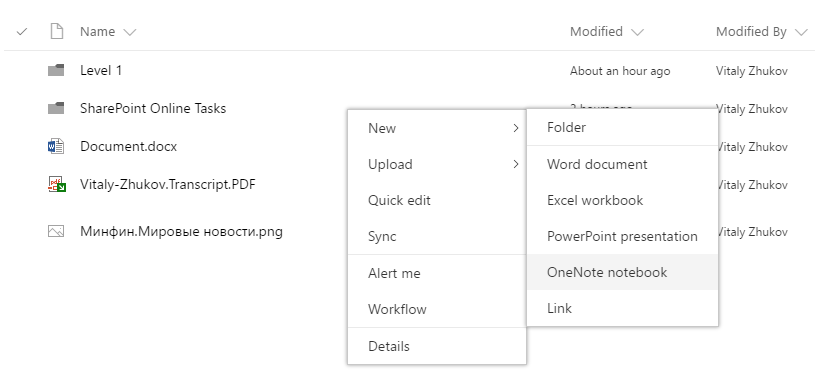Open the Modified column dropdown
The height and width of the screenshot is (370, 815).
637,32
